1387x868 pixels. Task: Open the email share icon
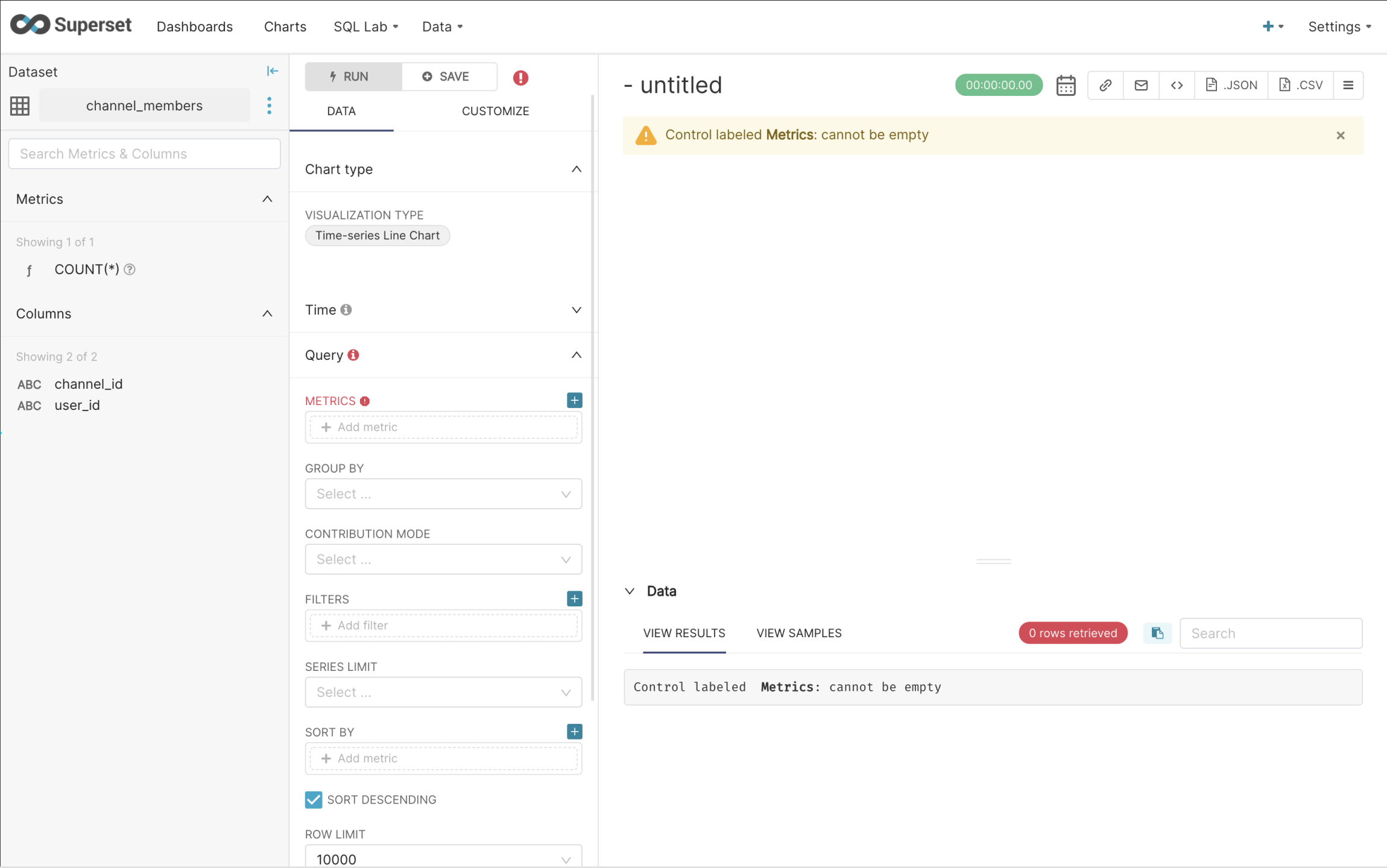1141,85
